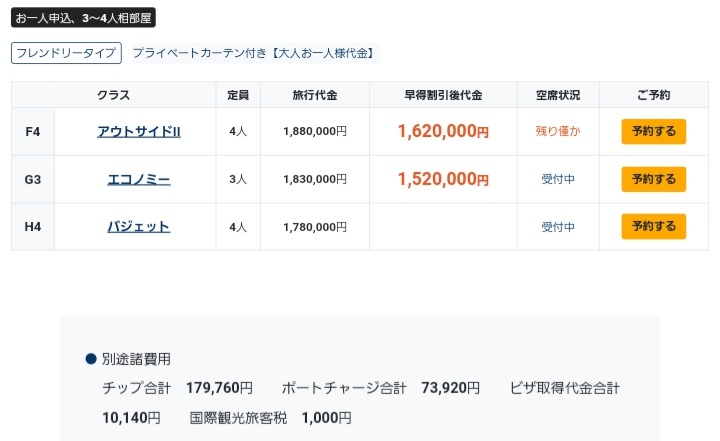The width and height of the screenshot is (720, 441).
Task: Click the ビザ取得代金合計 label
Action: 565,388
